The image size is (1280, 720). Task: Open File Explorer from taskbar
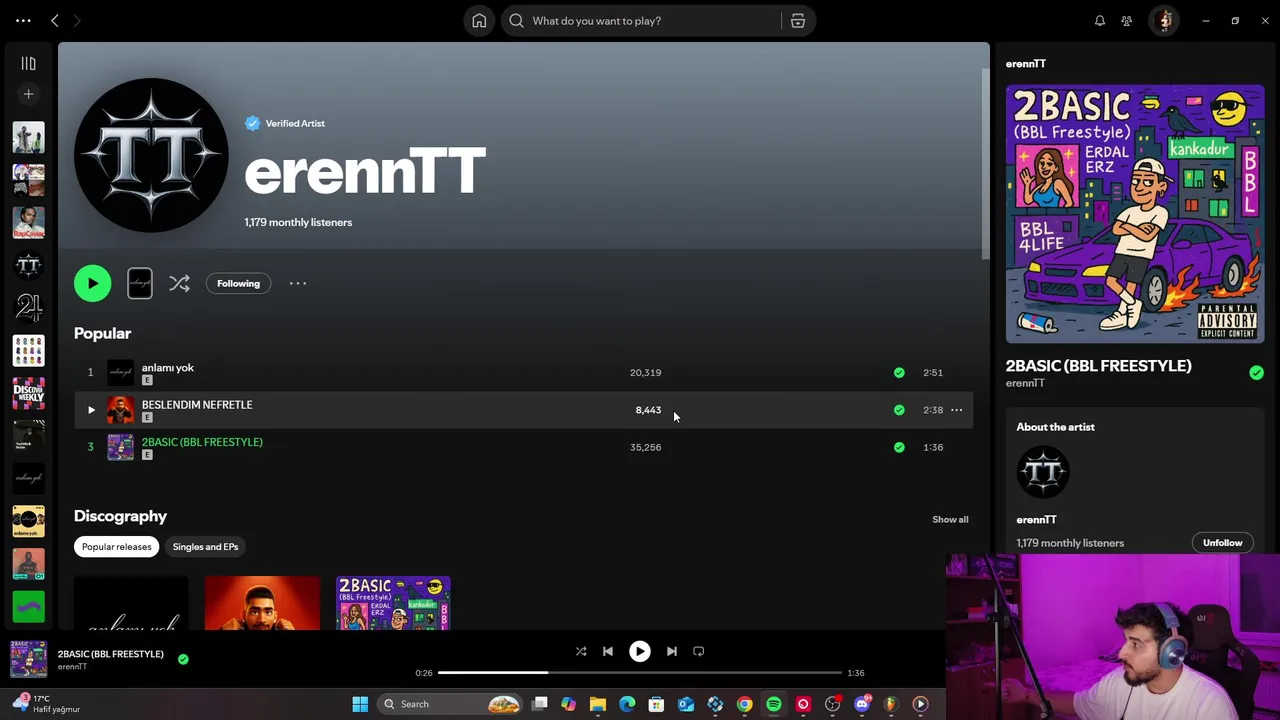click(598, 704)
